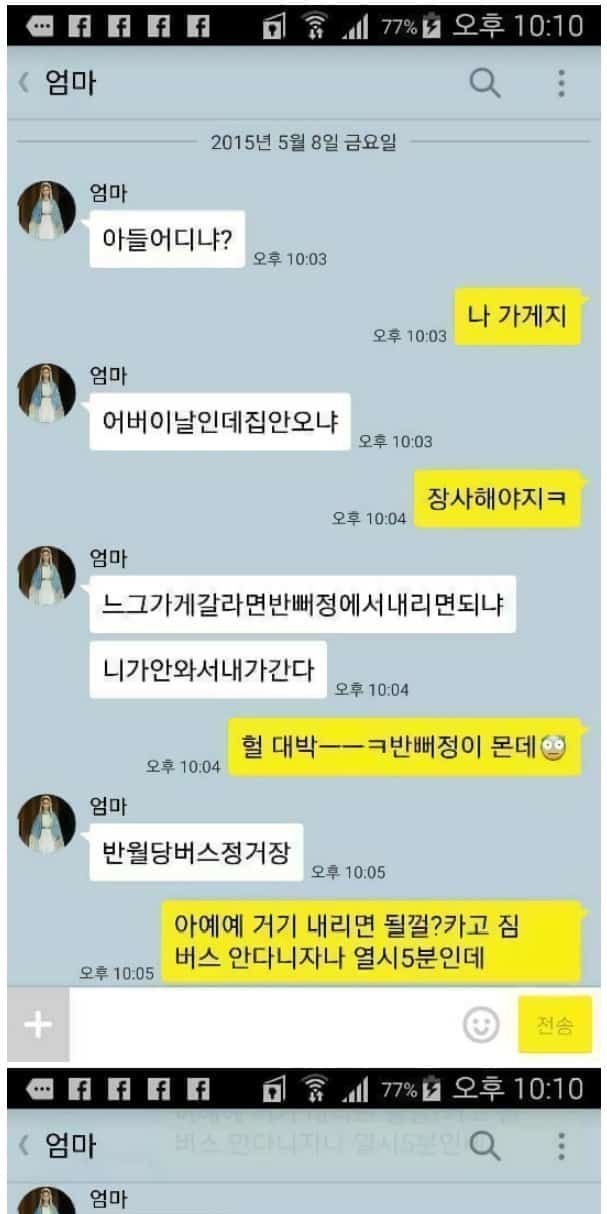
Task: Tap the message notification icon in status bar
Action: pos(41,25)
